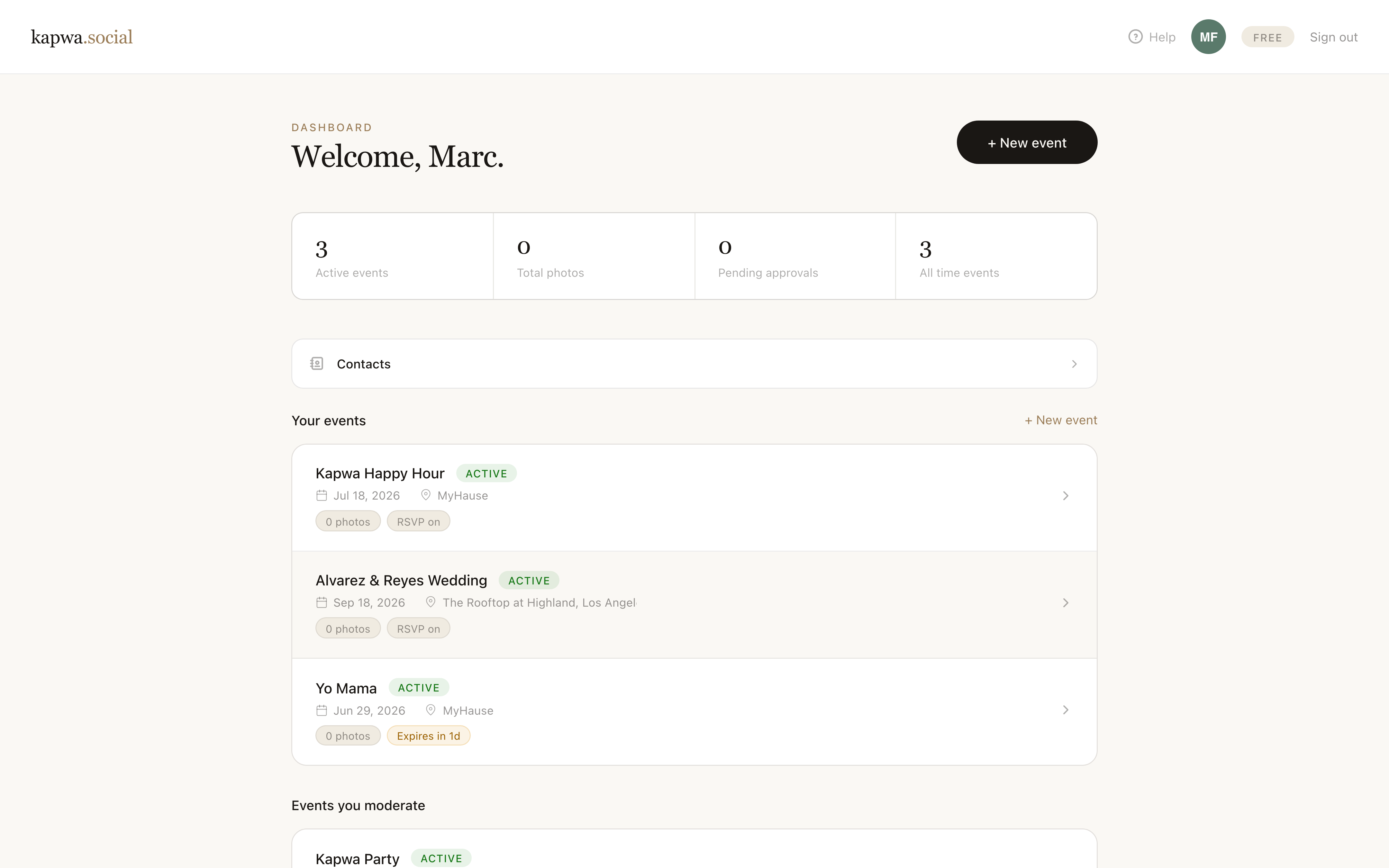Click ACTIVE badge on Kapwa Happy Hour

click(486, 474)
